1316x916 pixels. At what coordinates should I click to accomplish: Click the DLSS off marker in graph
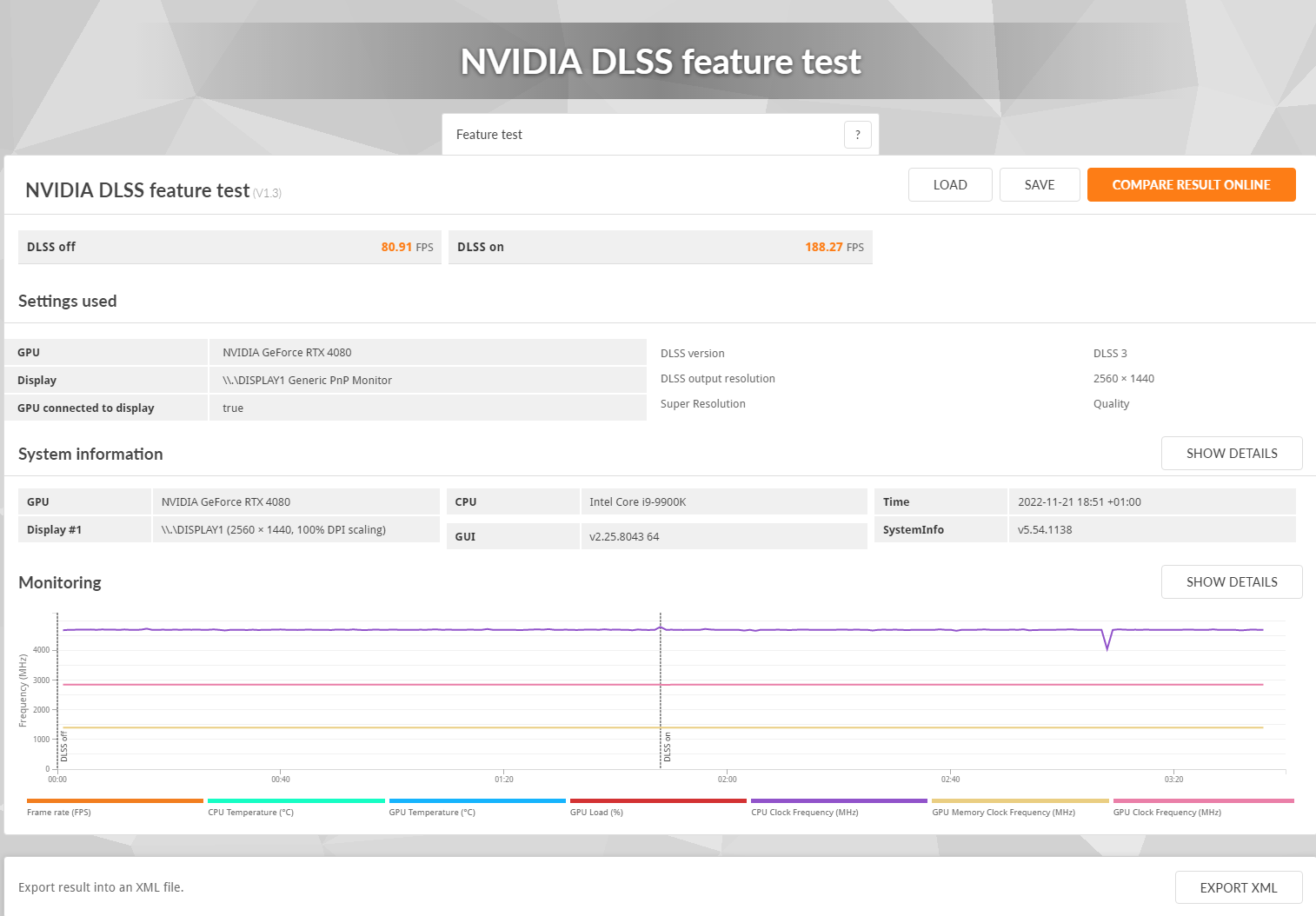coord(64,747)
